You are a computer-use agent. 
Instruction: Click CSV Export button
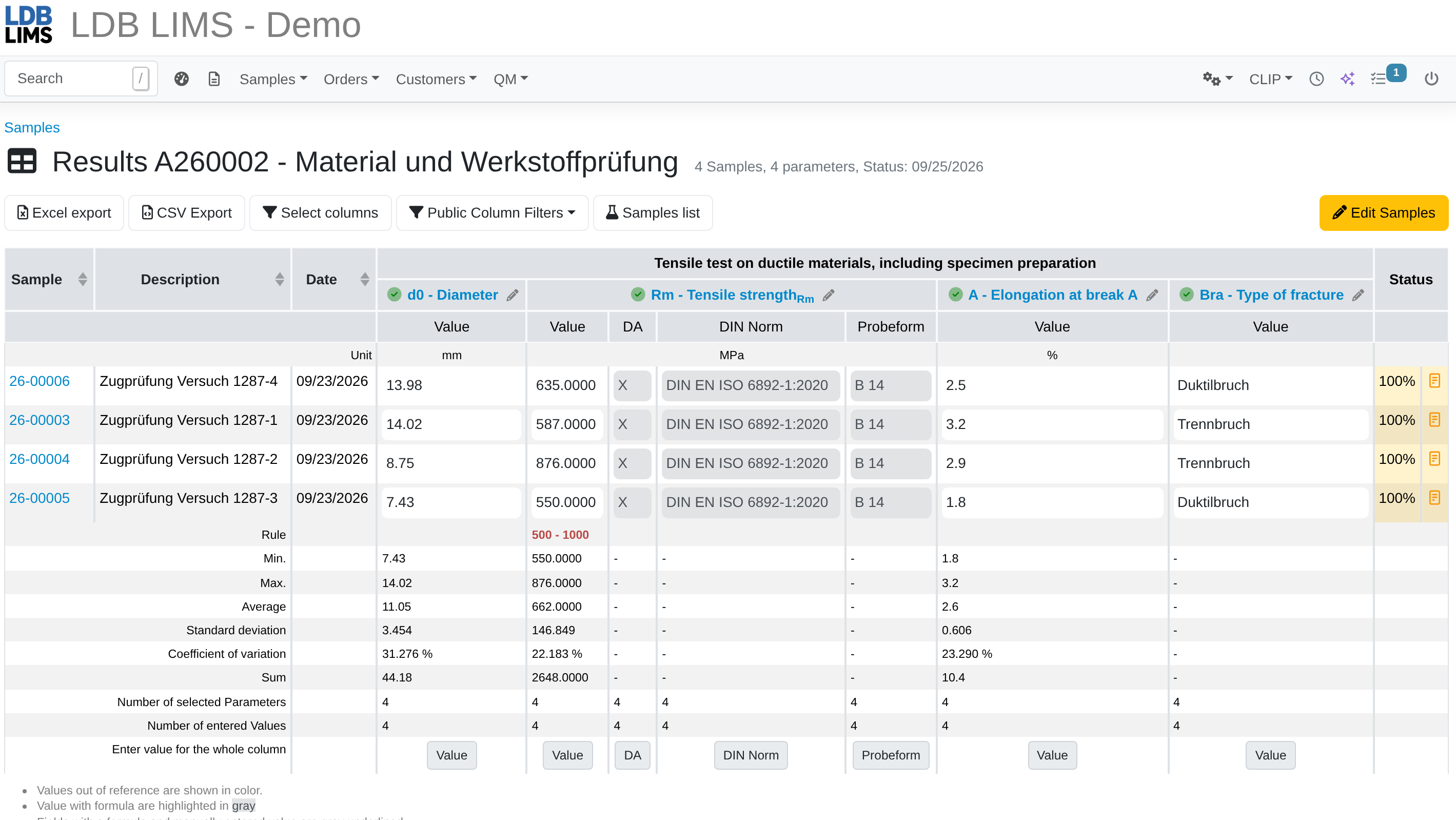187,213
